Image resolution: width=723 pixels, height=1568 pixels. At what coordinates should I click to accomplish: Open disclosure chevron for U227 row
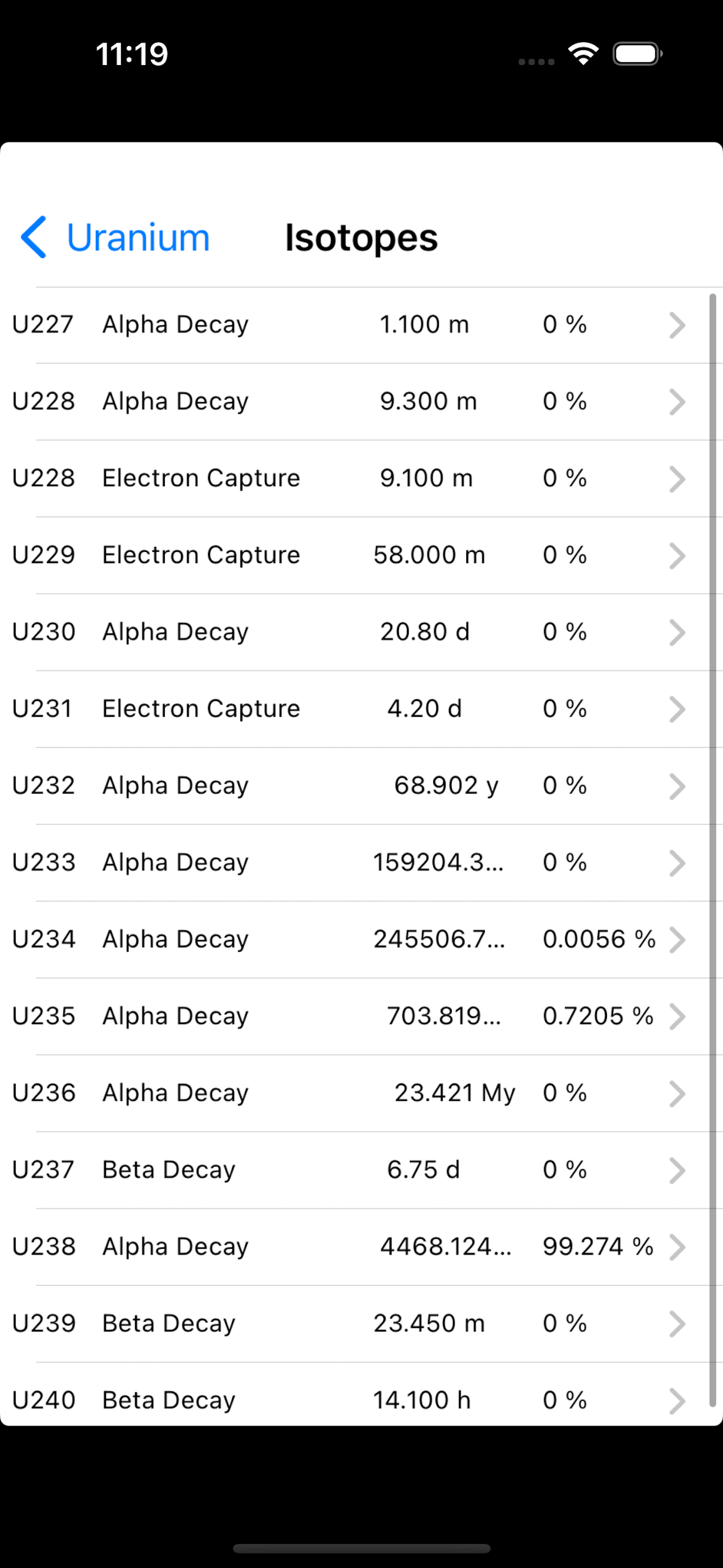point(676,325)
